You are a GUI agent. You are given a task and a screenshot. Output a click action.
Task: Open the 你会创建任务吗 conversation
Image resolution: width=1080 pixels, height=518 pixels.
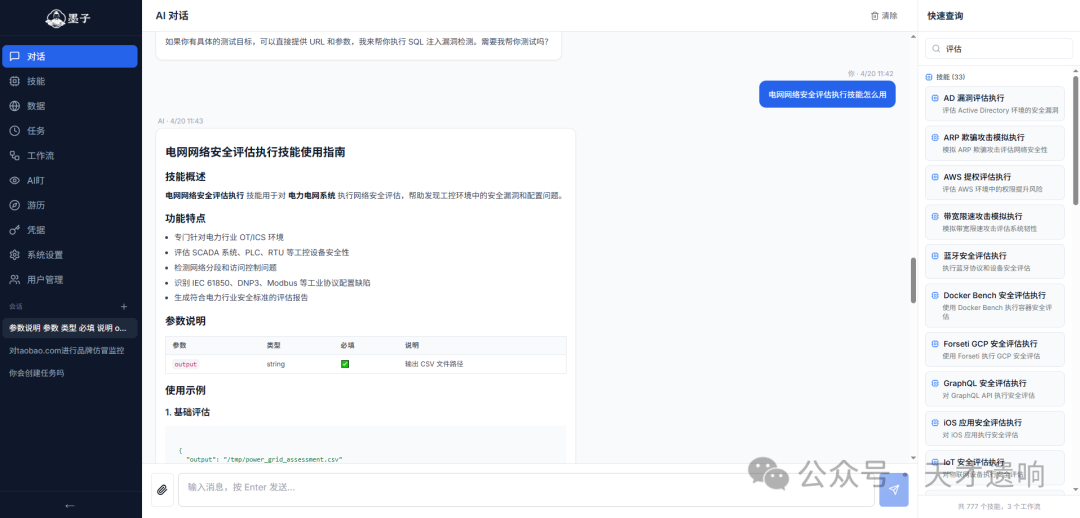click(37, 373)
